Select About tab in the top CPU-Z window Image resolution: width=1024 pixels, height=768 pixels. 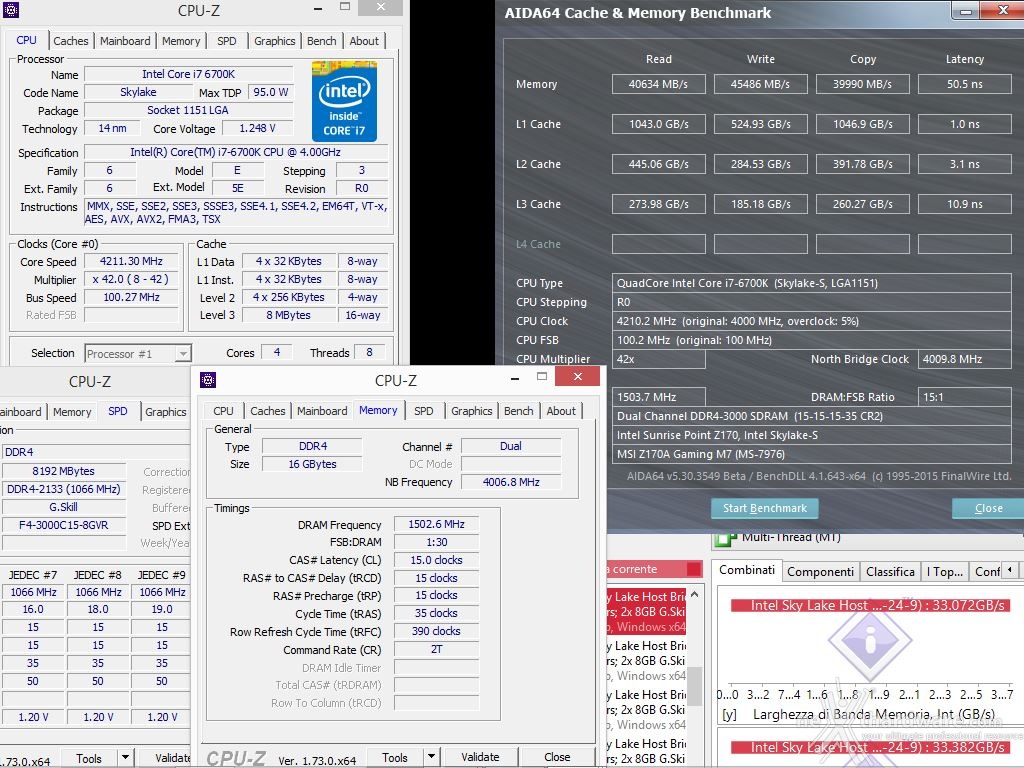364,41
